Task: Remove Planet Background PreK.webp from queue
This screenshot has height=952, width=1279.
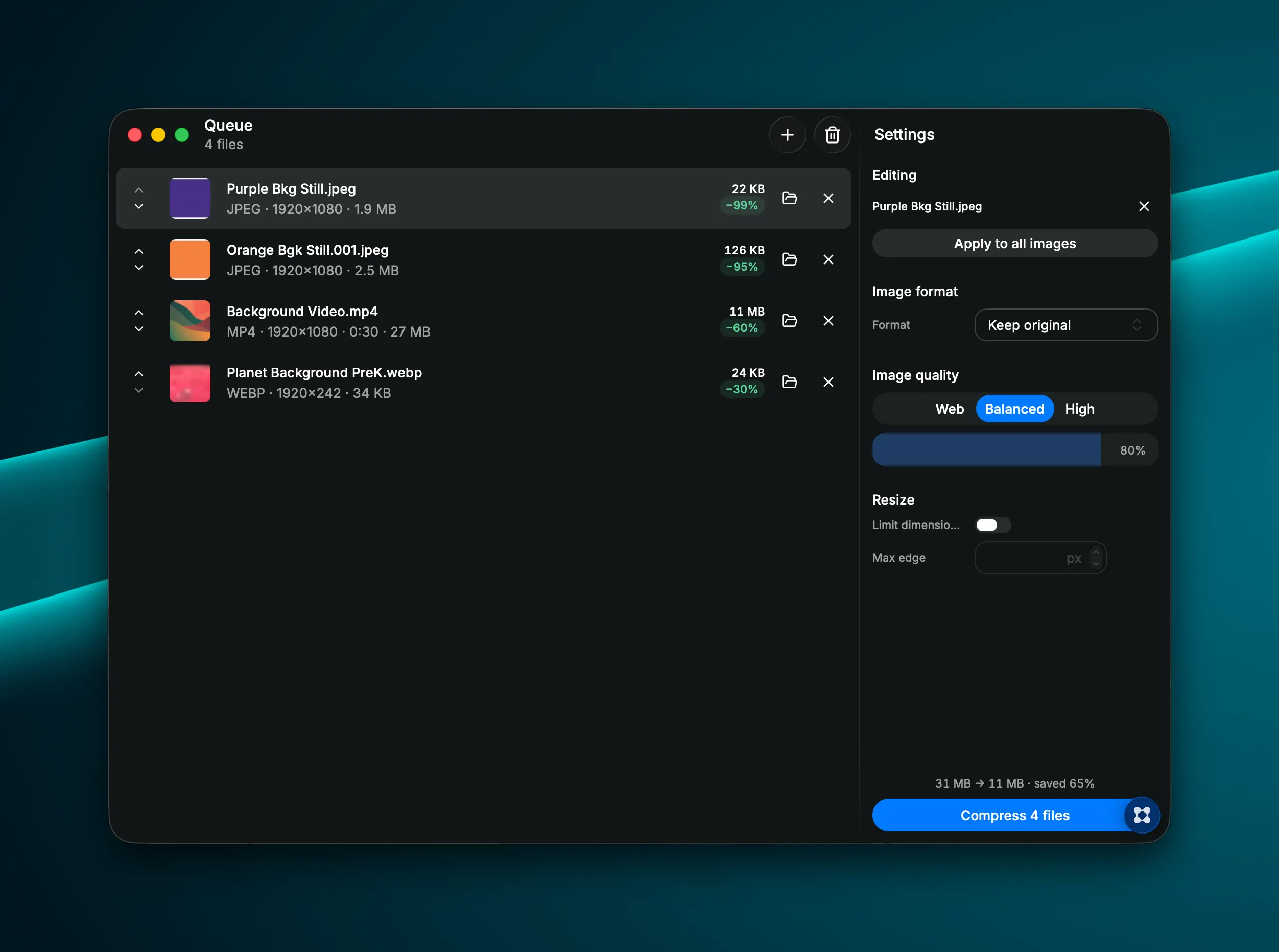Action: 828,382
